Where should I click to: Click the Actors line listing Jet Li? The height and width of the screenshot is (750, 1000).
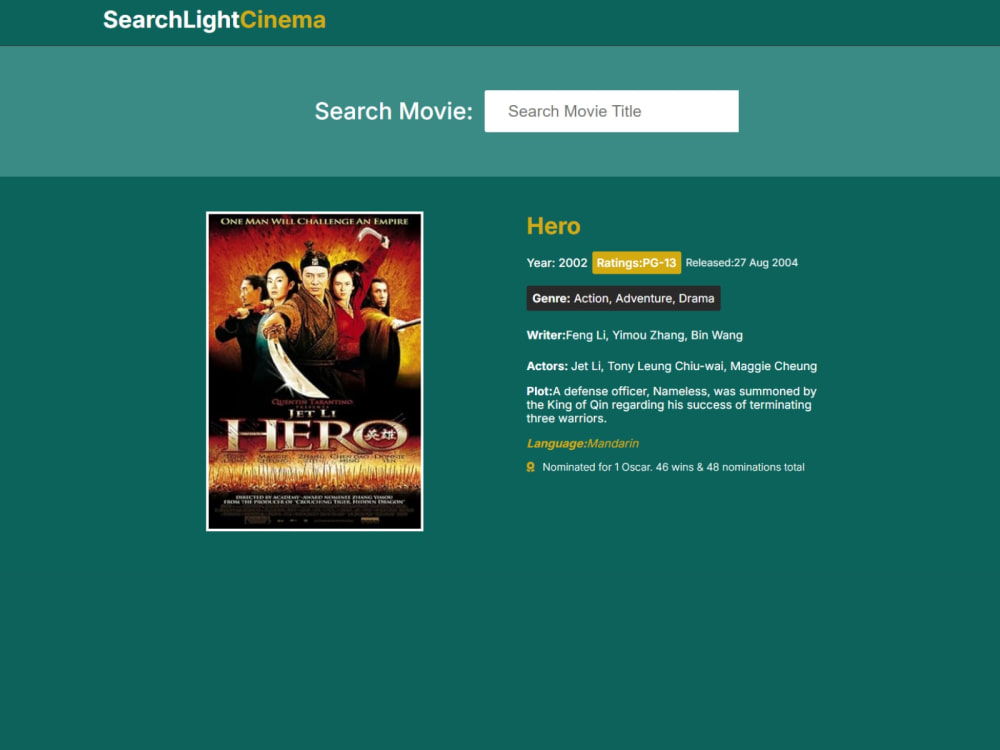pos(672,366)
